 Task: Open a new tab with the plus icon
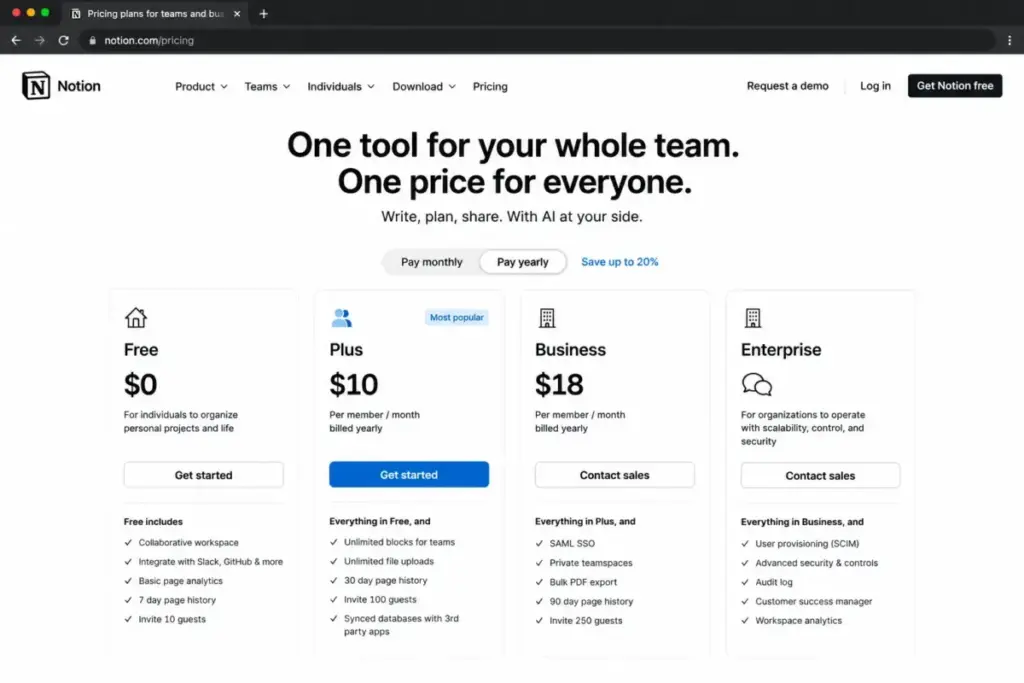(x=263, y=14)
